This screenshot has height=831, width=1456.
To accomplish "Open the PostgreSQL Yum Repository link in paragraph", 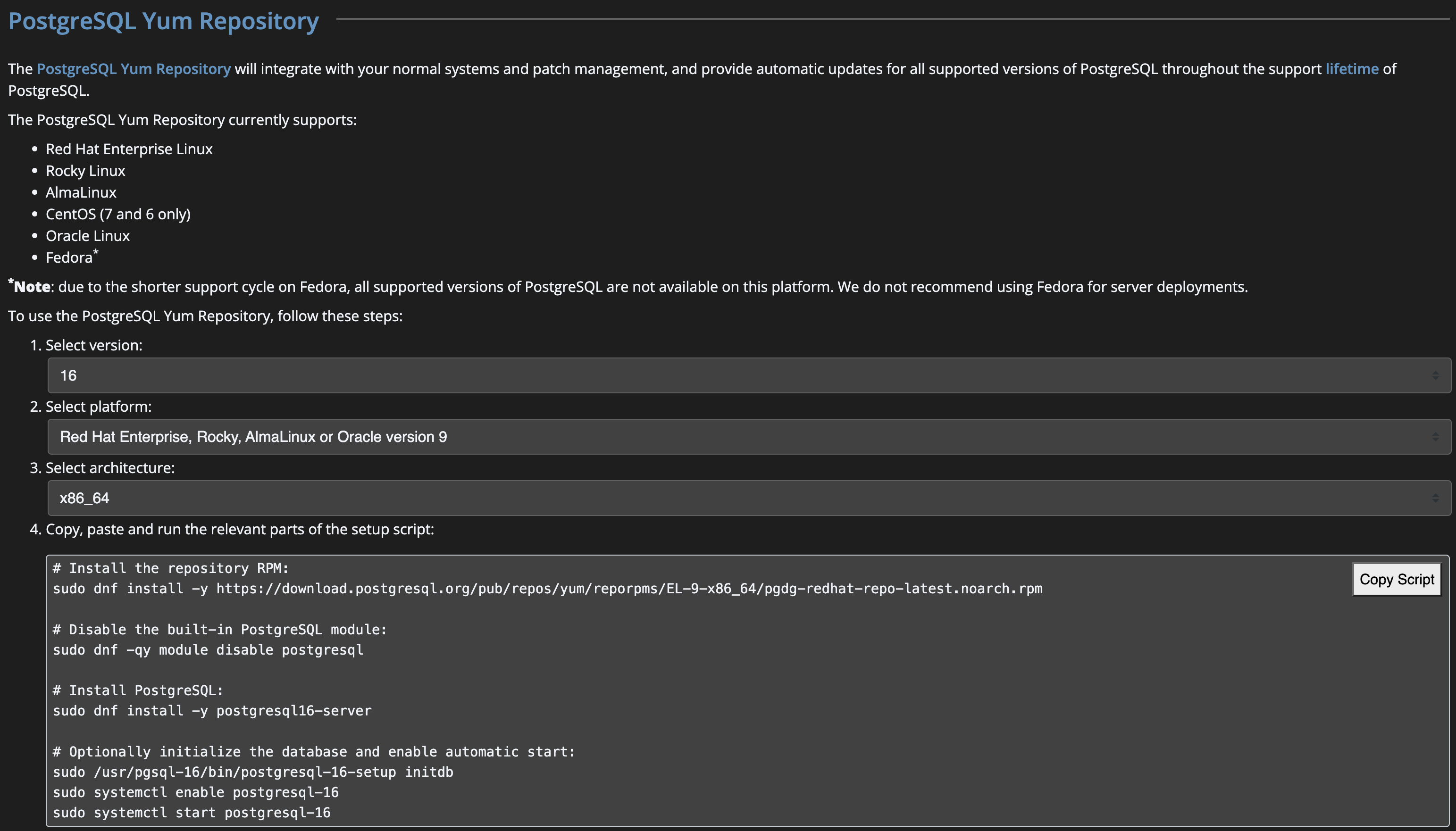I will 134,69.
